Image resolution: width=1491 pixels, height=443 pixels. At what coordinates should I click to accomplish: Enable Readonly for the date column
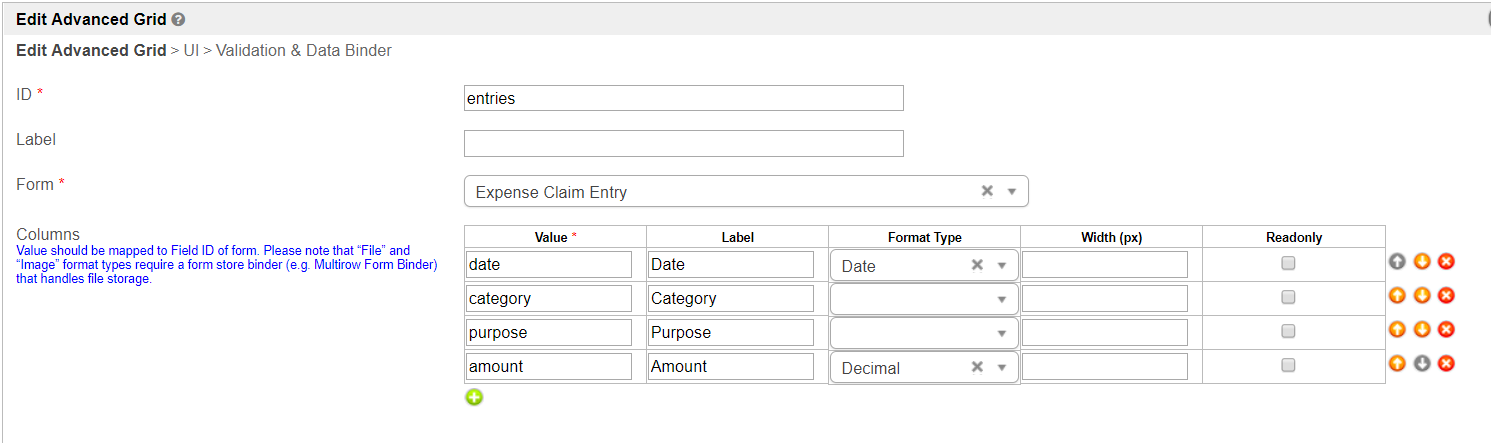1288,263
